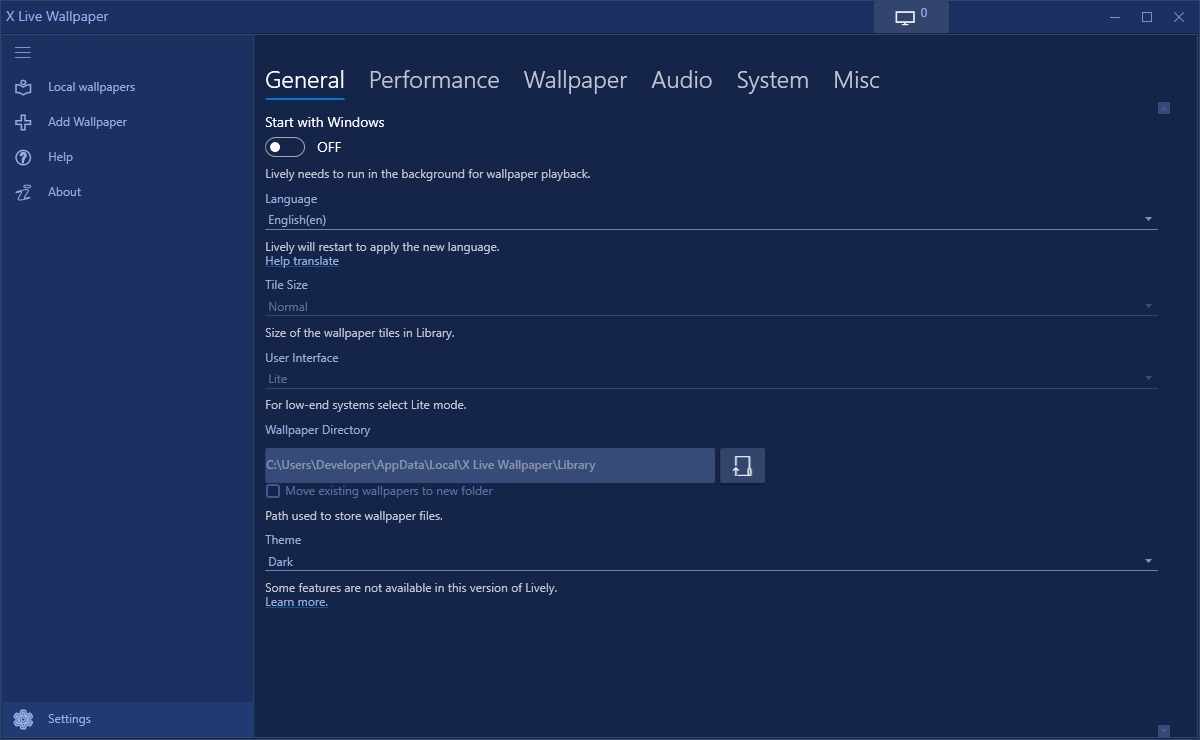
Task: Select the Add Wallpaper option
Action: [22, 122]
